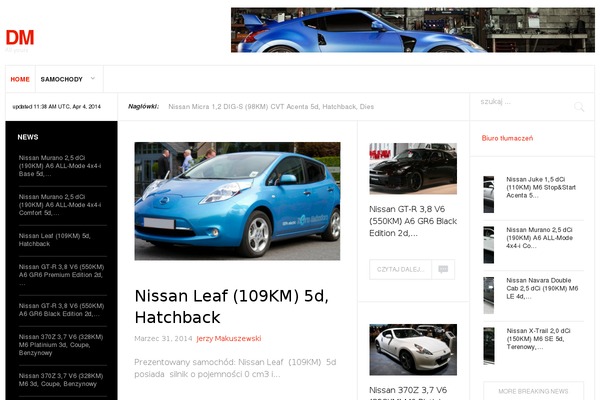Screen dimensions: 600x400
Task: Open news item Nissan Leaf (109KM) 5d
Action: click(55, 240)
